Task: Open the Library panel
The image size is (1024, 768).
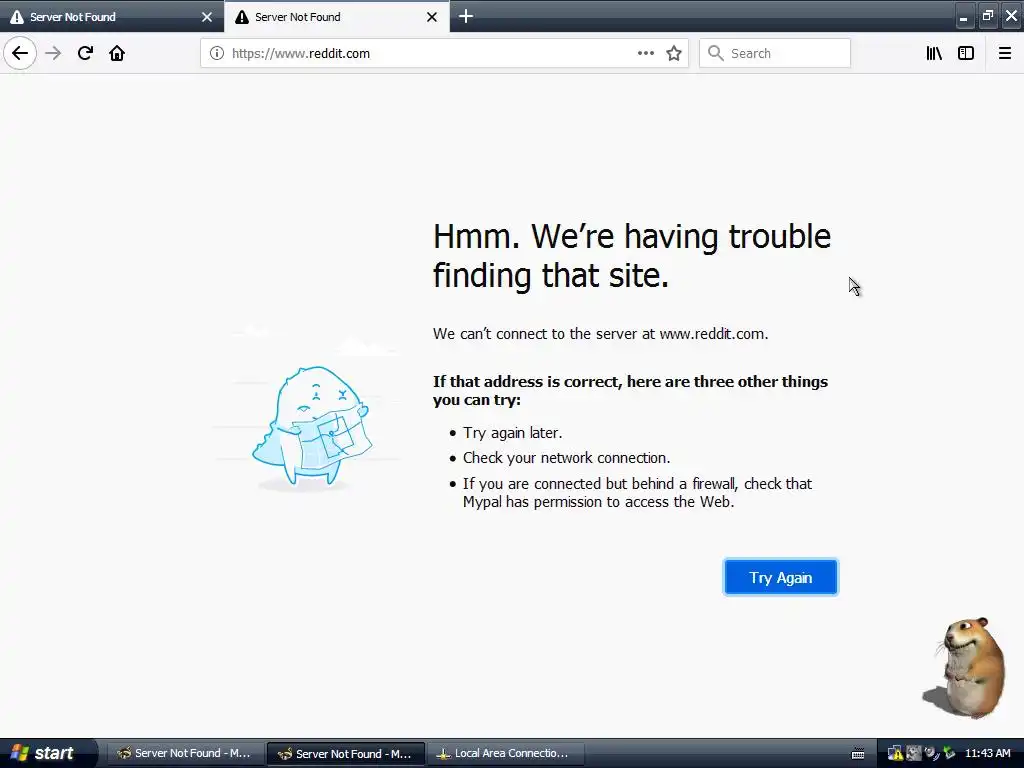Action: 934,53
